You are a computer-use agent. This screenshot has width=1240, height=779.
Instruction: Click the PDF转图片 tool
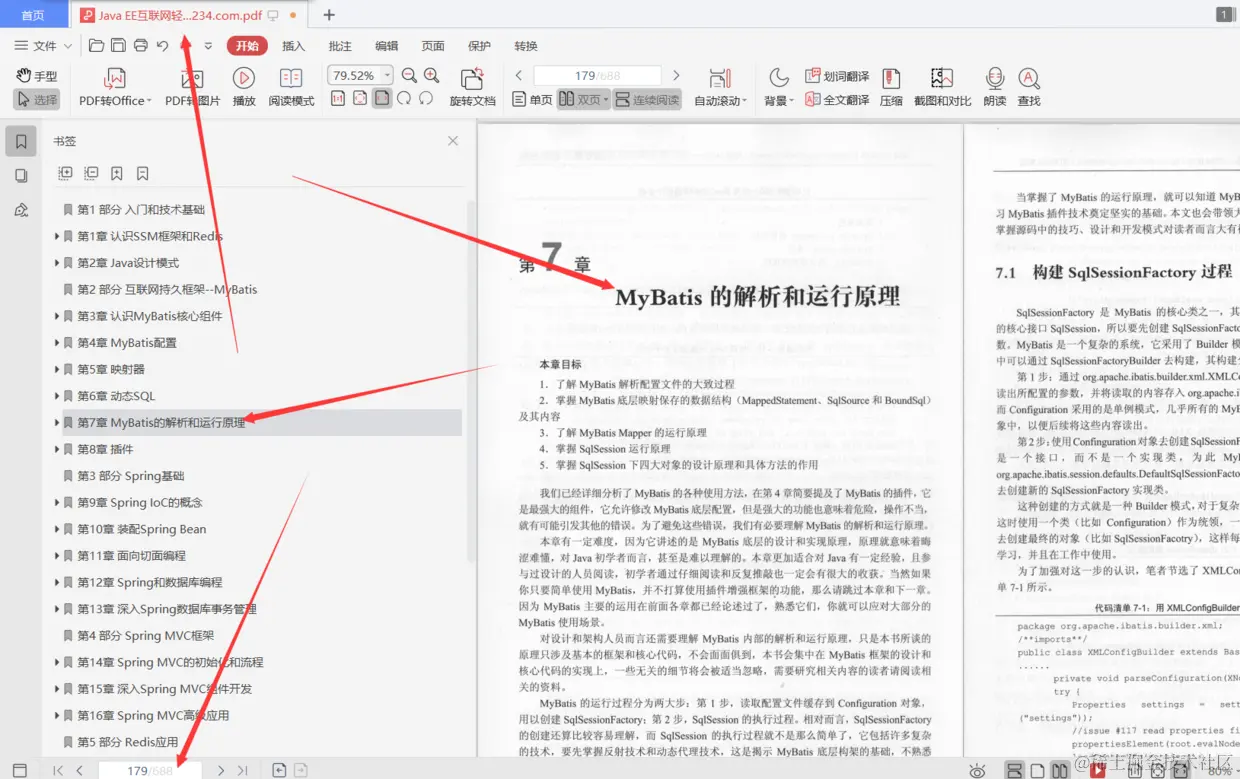pos(192,87)
